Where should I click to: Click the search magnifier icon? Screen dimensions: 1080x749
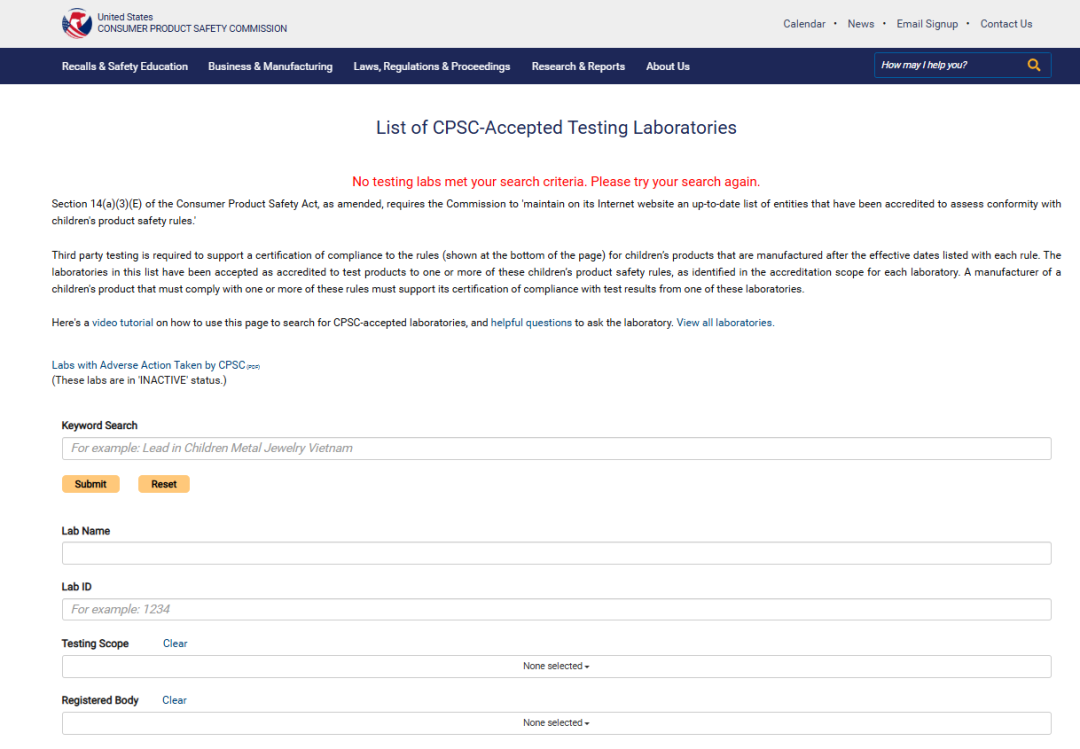[x=1033, y=65]
